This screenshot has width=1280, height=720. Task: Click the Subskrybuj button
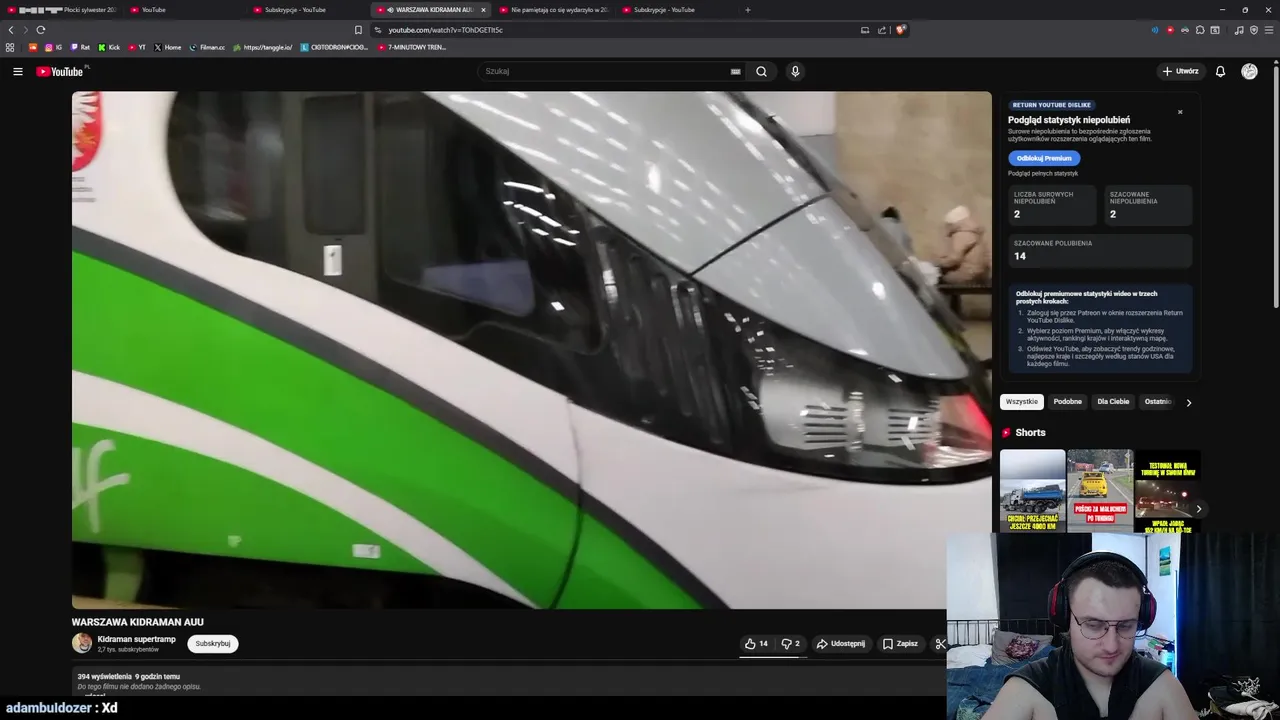213,644
